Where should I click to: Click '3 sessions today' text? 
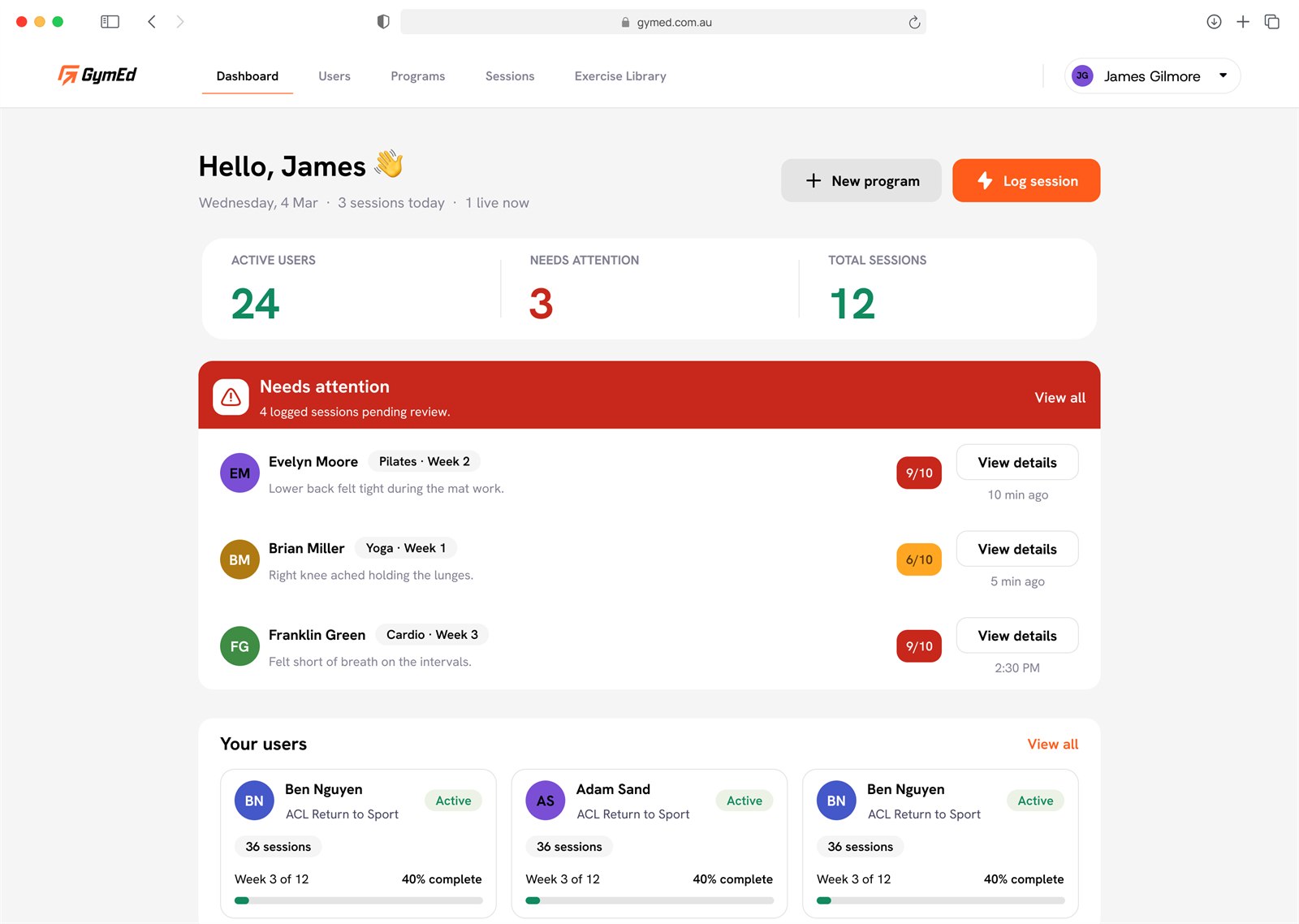point(391,203)
